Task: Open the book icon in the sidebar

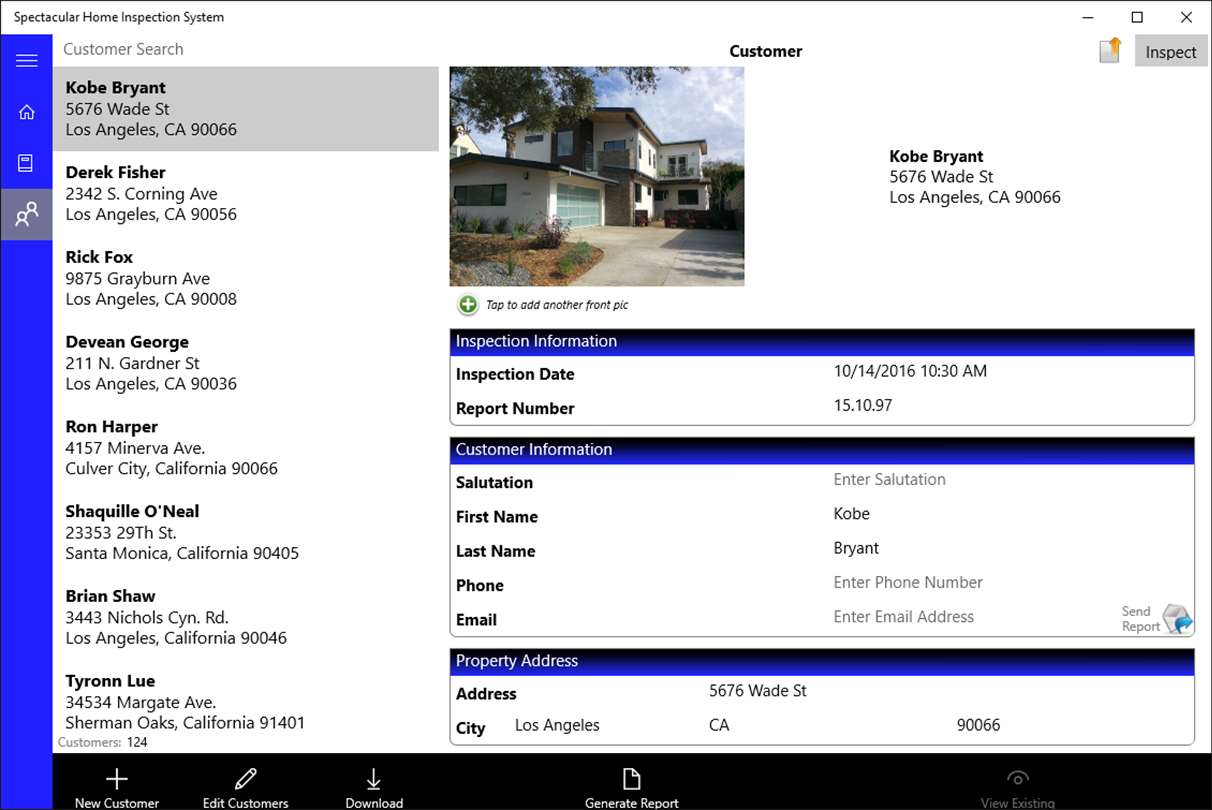Action: tap(27, 163)
